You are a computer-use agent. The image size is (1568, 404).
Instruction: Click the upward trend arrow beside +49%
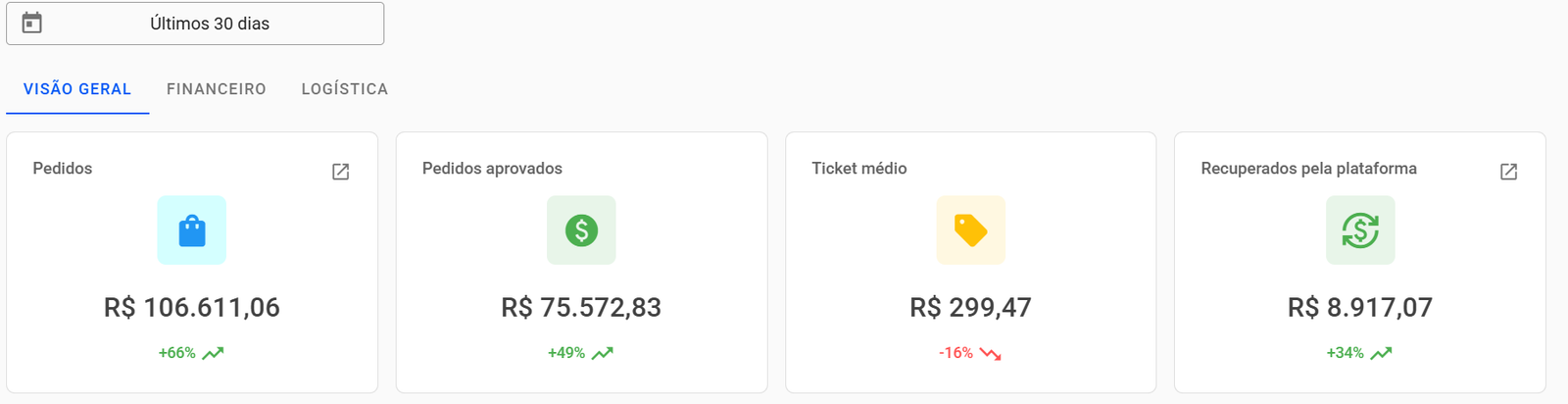click(x=603, y=353)
